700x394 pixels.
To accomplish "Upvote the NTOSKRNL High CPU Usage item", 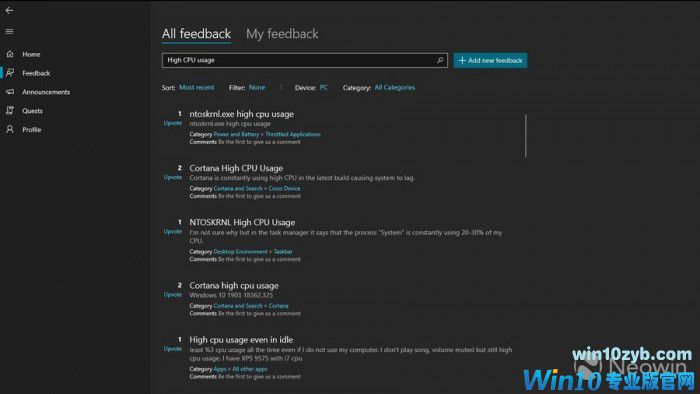I will 172,232.
